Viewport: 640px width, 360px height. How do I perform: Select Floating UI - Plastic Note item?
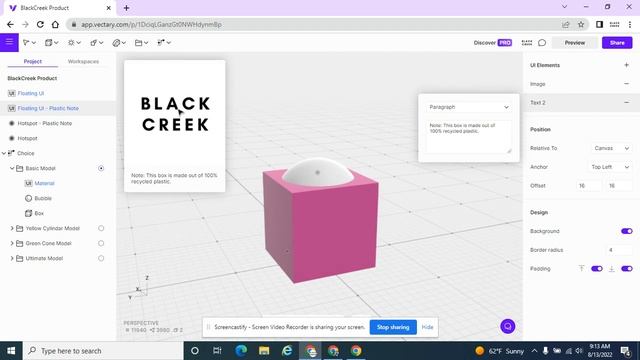pyautogui.click(x=48, y=108)
